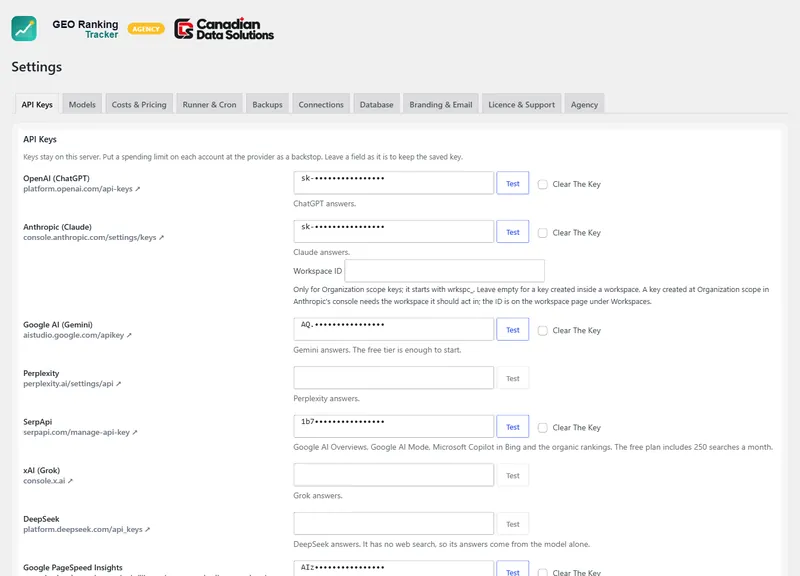800x576 pixels.
Task: Click the Perplexity API key field
Action: pyautogui.click(x=393, y=378)
